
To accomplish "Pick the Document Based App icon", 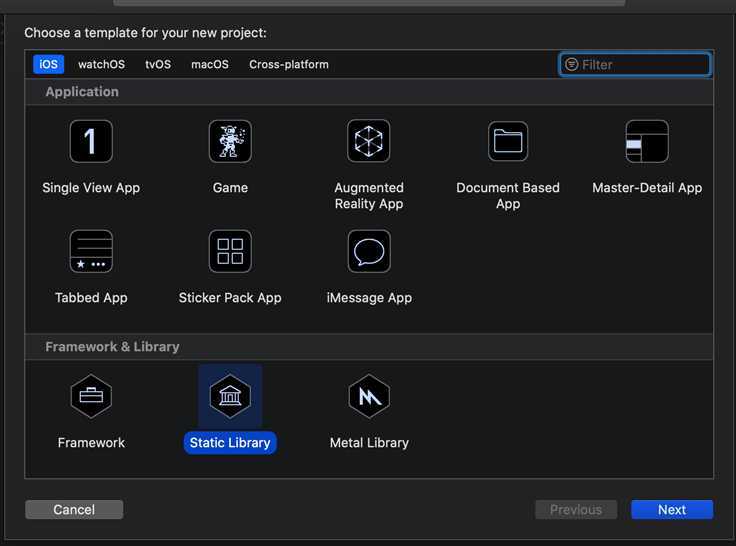I will [508, 141].
